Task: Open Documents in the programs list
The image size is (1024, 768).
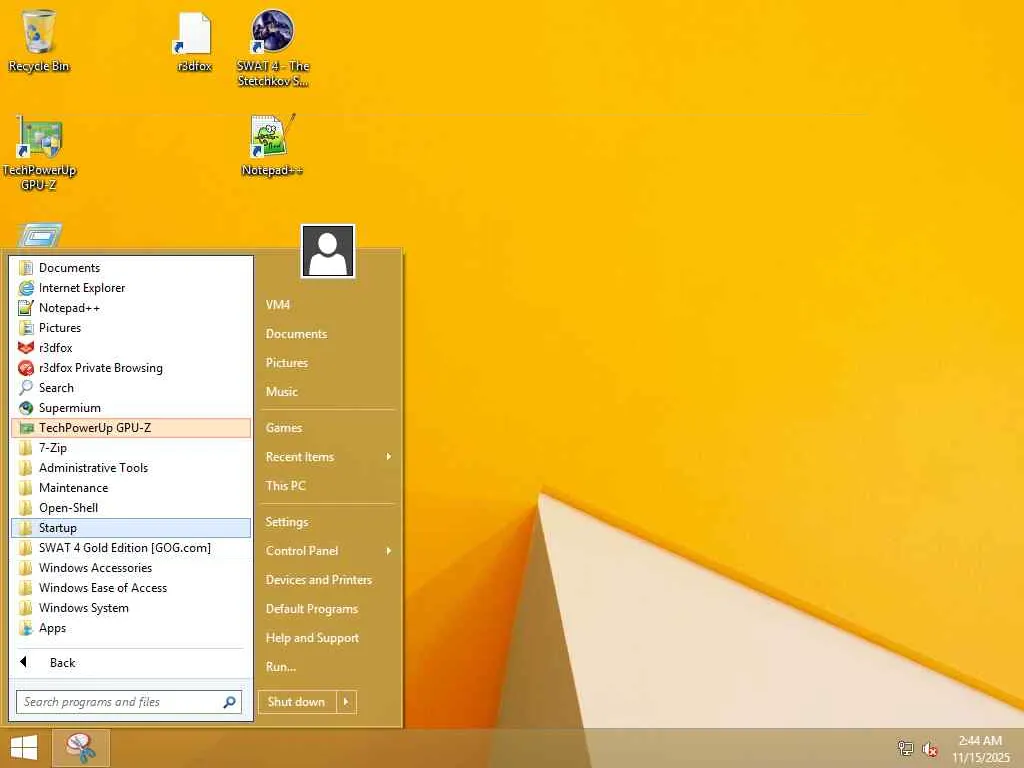Action: point(131,268)
